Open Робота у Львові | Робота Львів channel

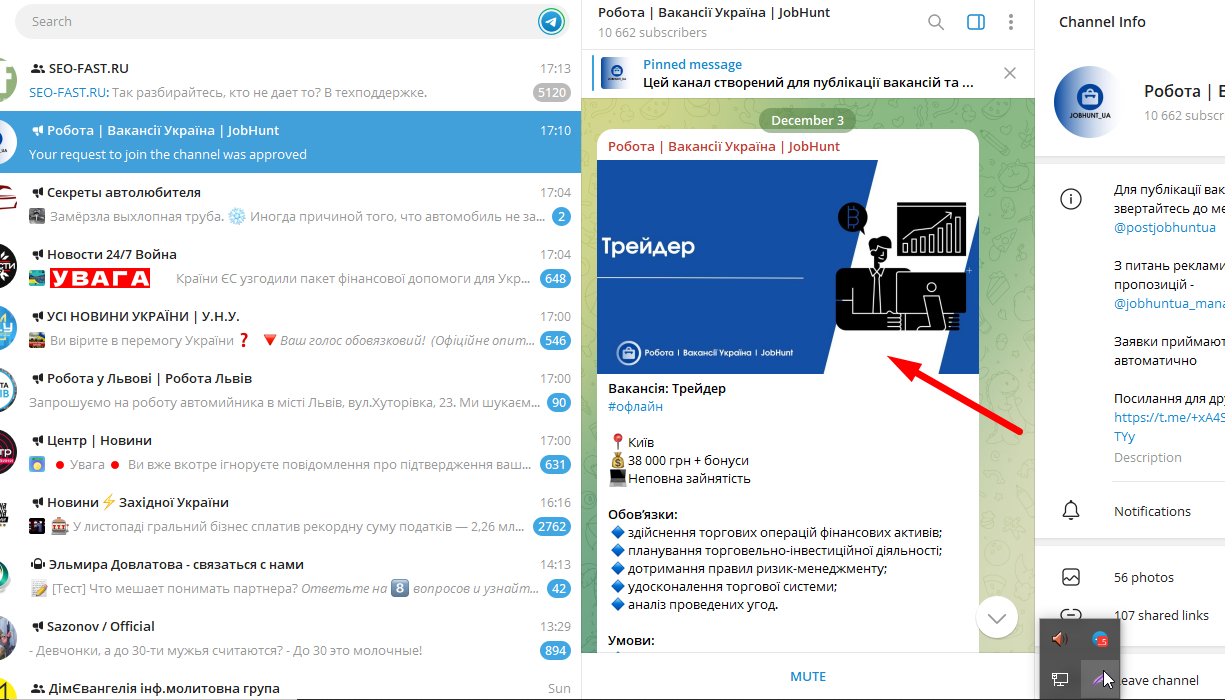point(290,390)
